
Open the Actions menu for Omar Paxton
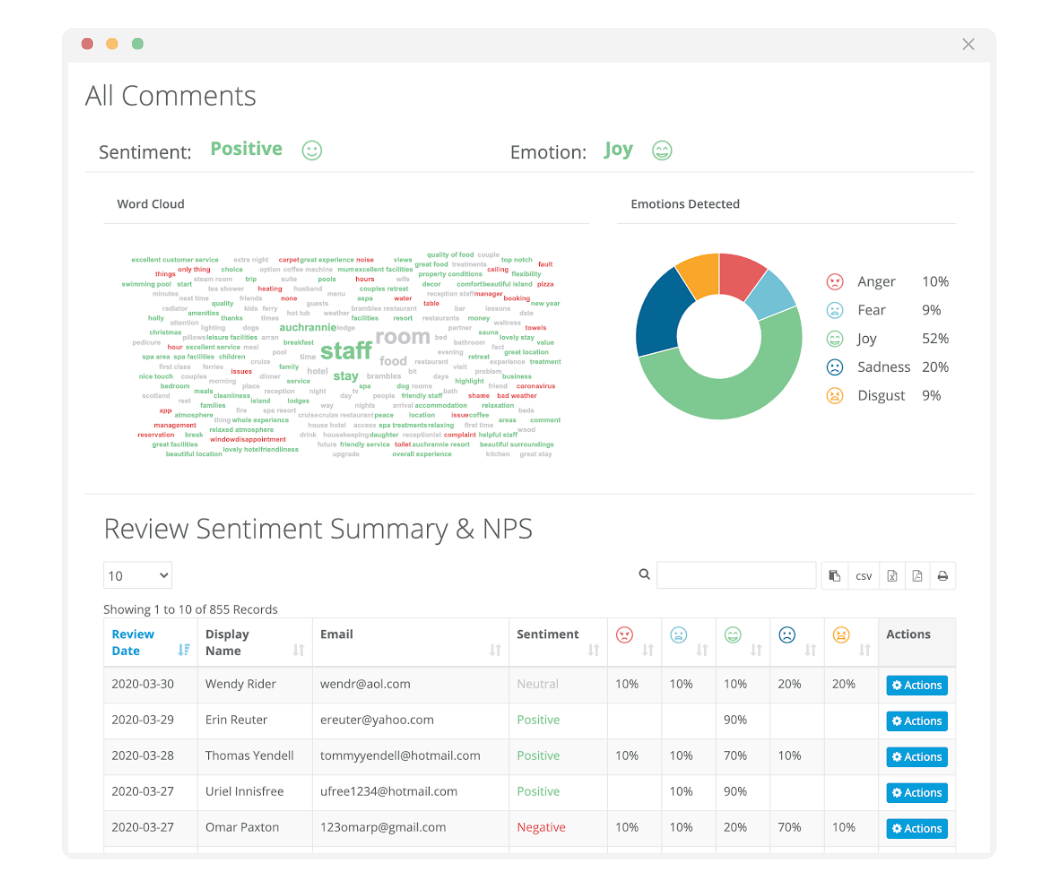point(916,828)
